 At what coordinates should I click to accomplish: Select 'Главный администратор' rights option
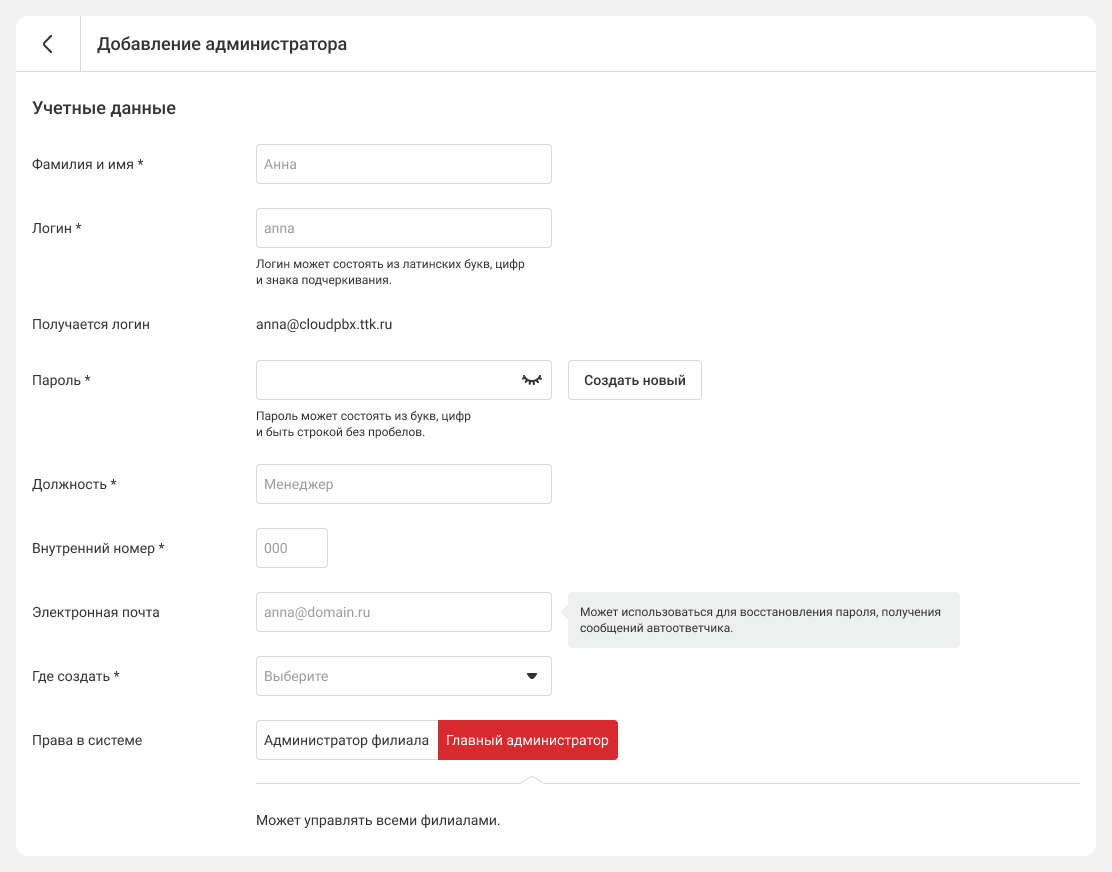tap(527, 740)
